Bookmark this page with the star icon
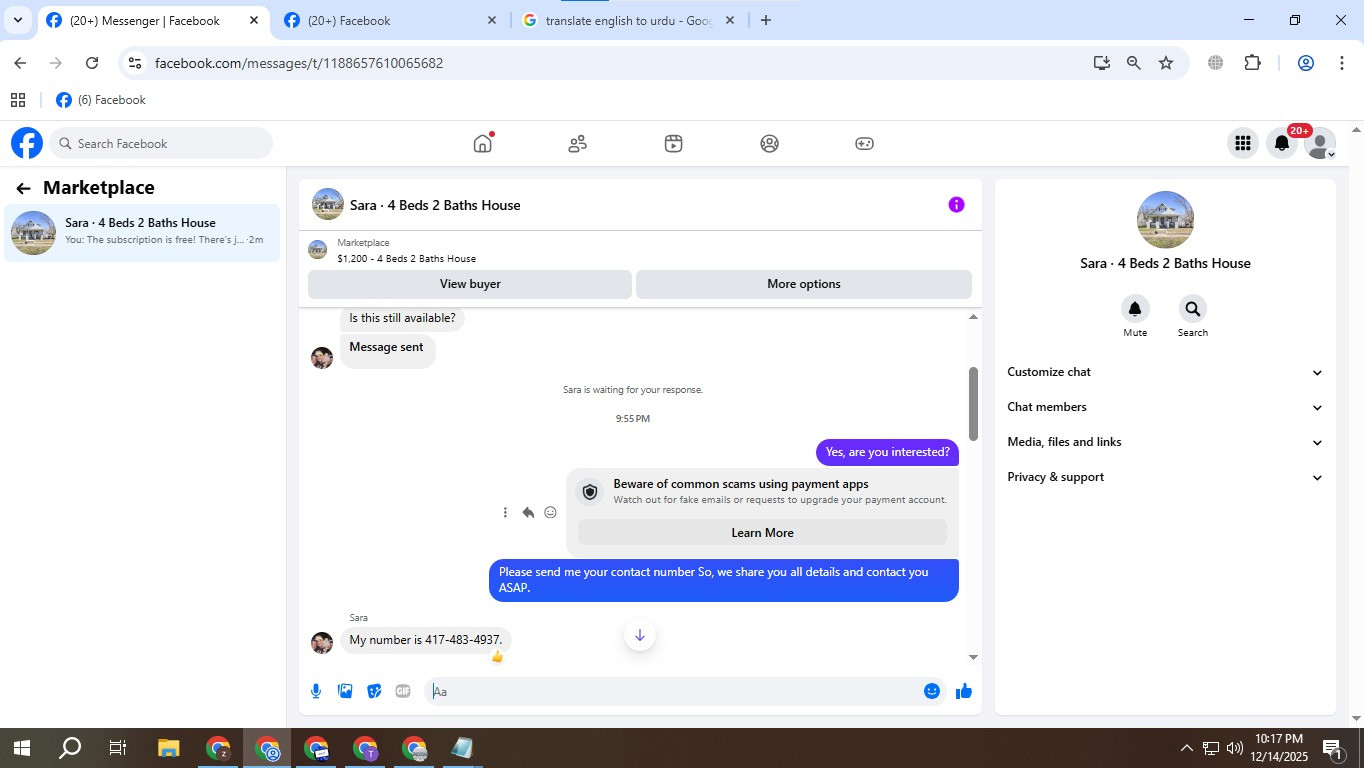This screenshot has width=1364, height=768. 1166,63
